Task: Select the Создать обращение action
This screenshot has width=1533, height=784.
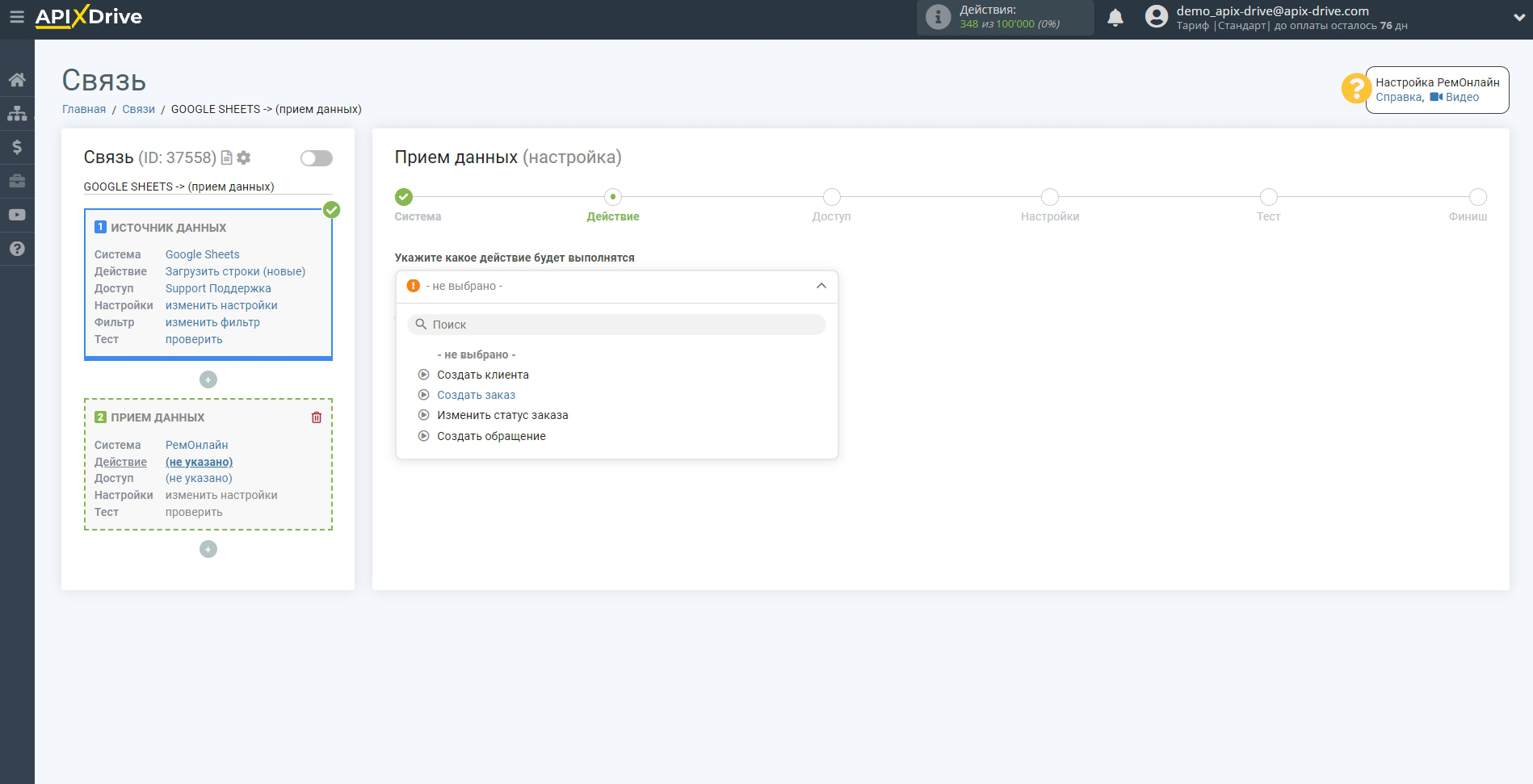Action: (x=491, y=436)
